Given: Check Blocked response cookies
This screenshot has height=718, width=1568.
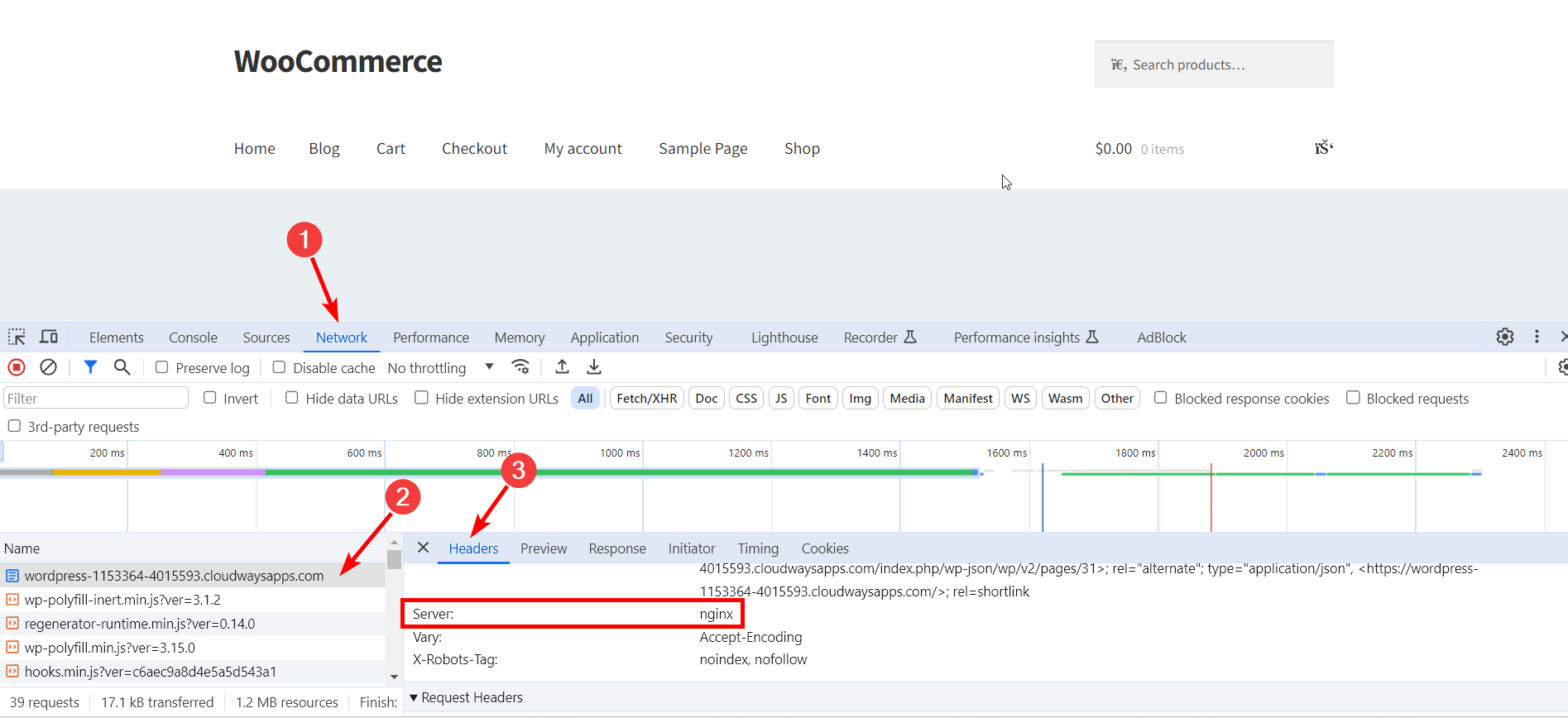Looking at the screenshot, I should click(x=1161, y=398).
